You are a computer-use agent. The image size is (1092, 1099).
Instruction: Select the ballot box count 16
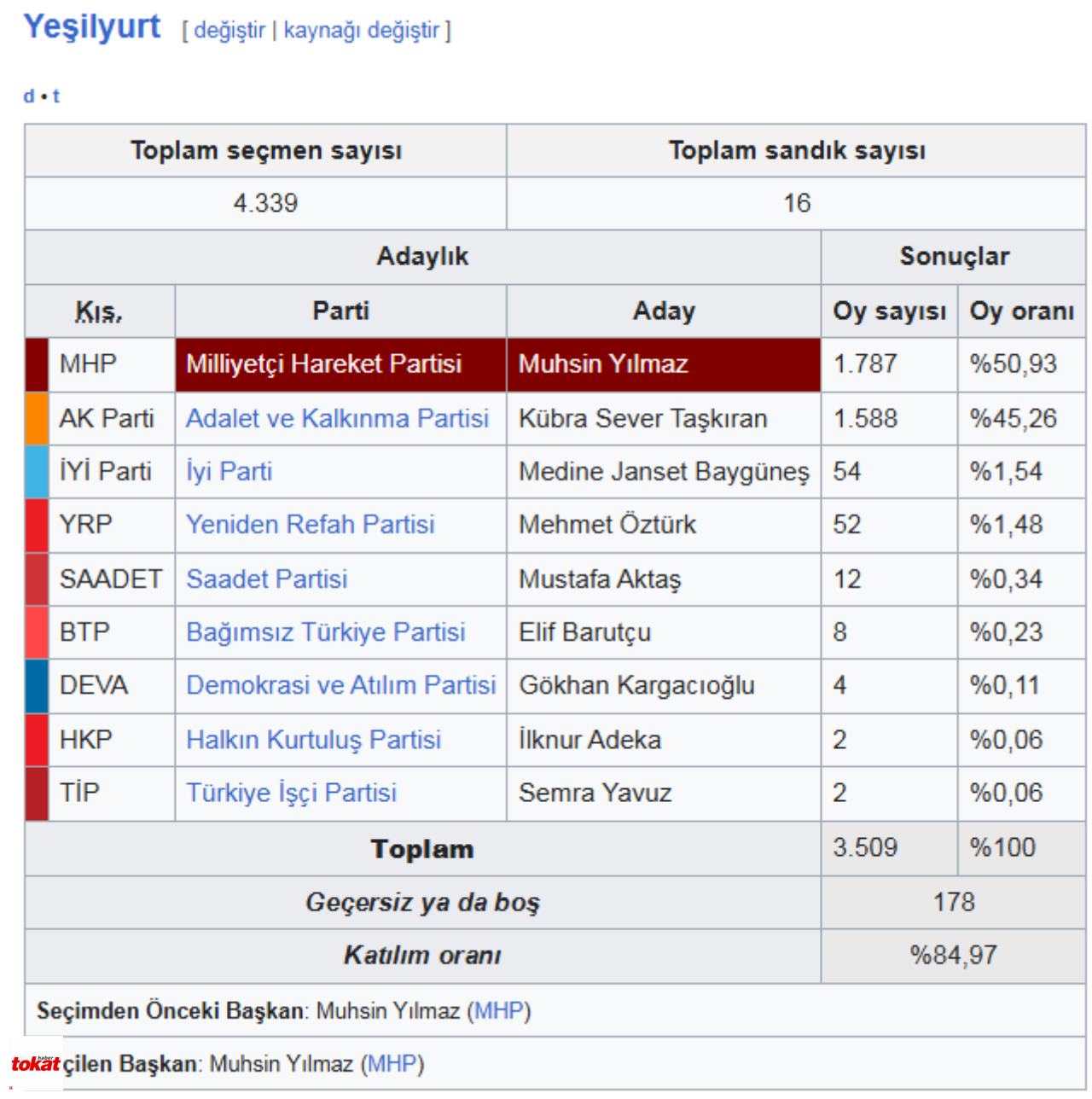797,204
